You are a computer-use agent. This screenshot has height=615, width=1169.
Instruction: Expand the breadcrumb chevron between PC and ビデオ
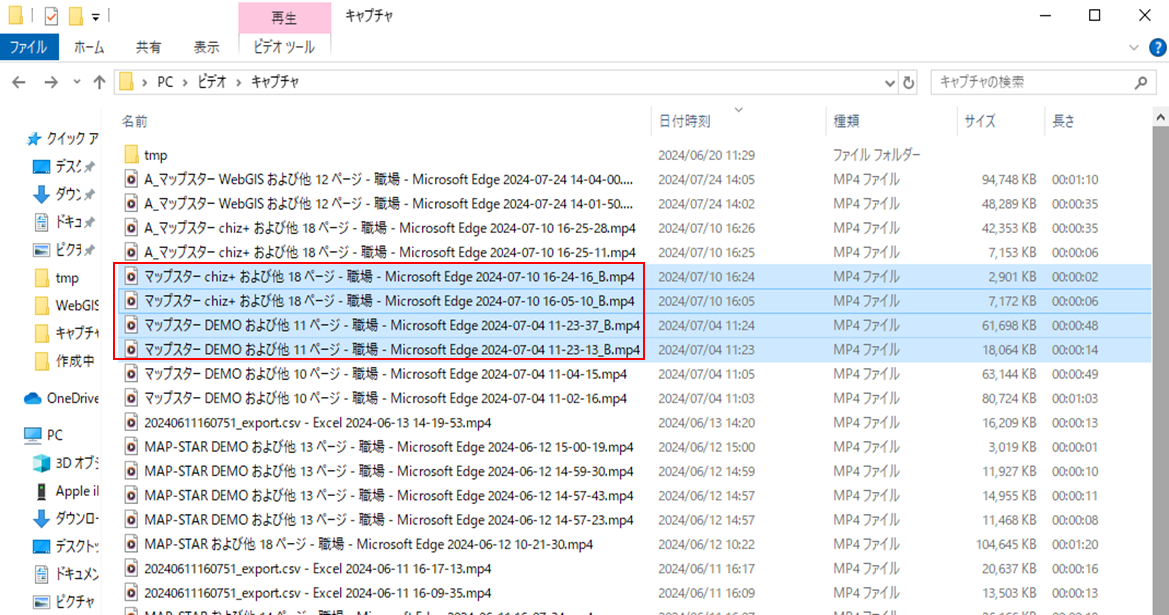tap(185, 82)
